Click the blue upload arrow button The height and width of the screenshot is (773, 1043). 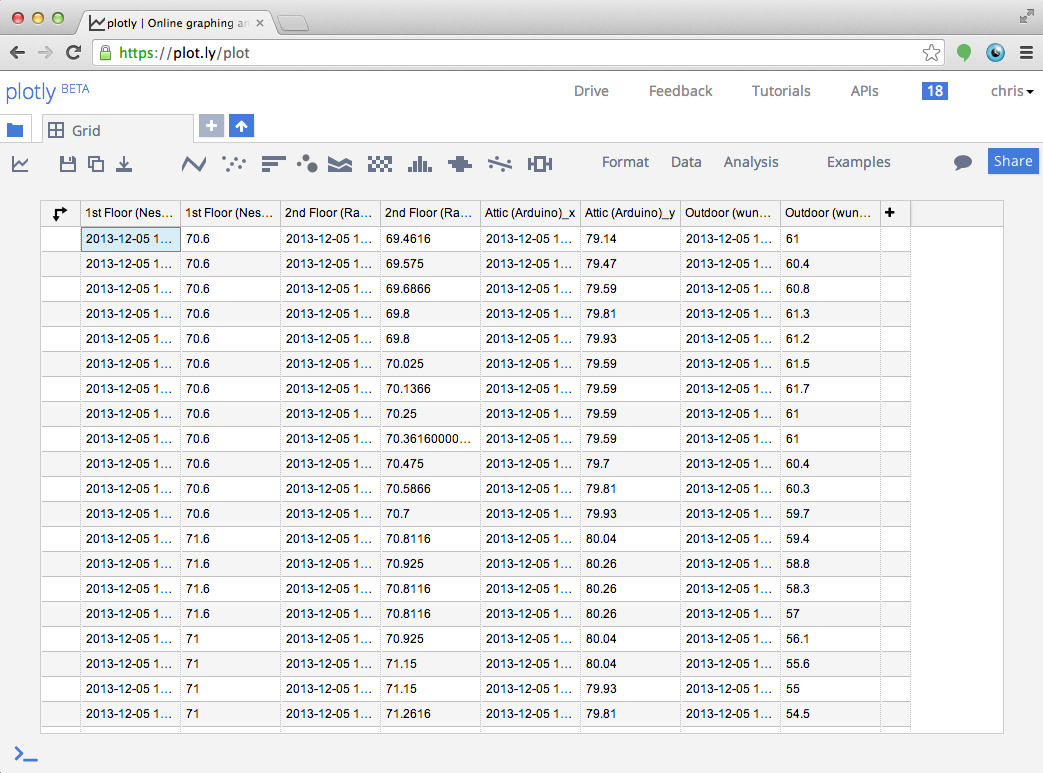(241, 126)
